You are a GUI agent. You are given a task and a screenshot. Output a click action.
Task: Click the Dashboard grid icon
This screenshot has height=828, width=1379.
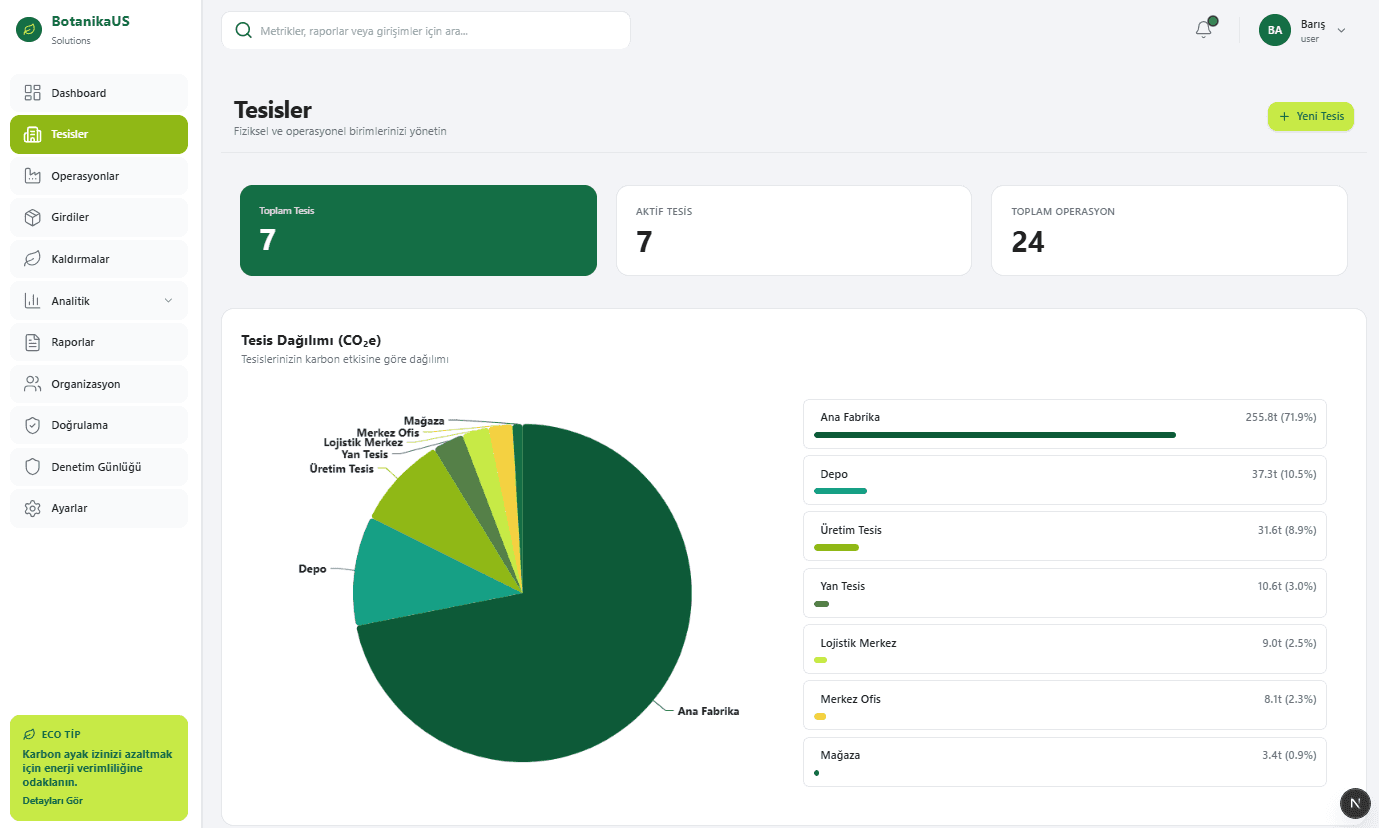tap(32, 93)
